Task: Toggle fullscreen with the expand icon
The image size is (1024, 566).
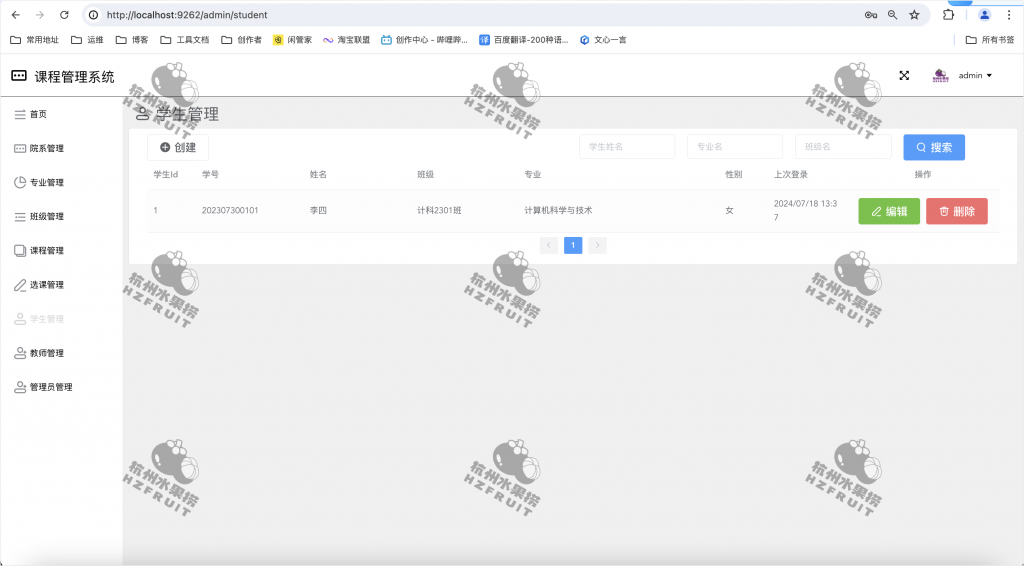Action: 904,76
